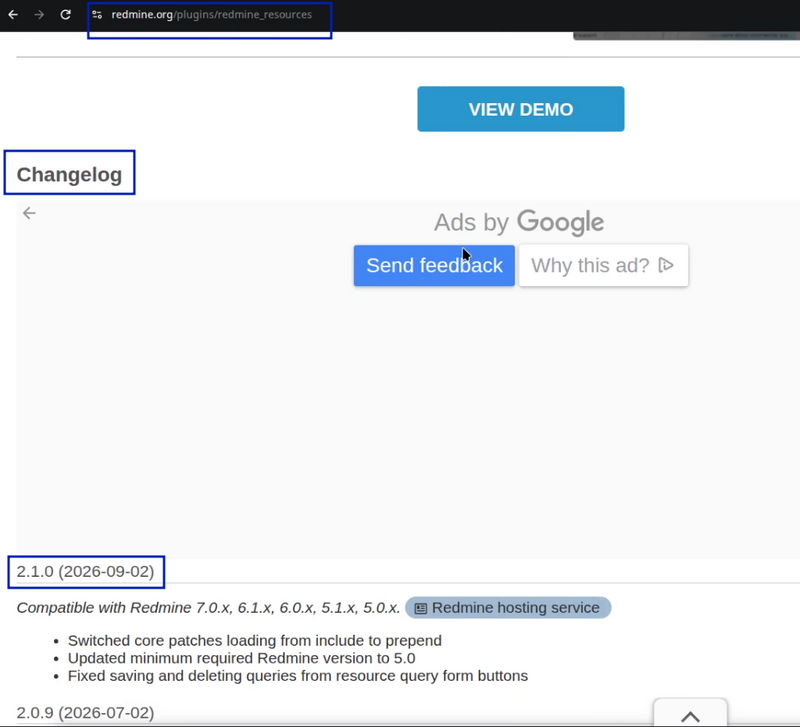Open the Redmine hosting service link
The height and width of the screenshot is (727, 800).
[508, 608]
